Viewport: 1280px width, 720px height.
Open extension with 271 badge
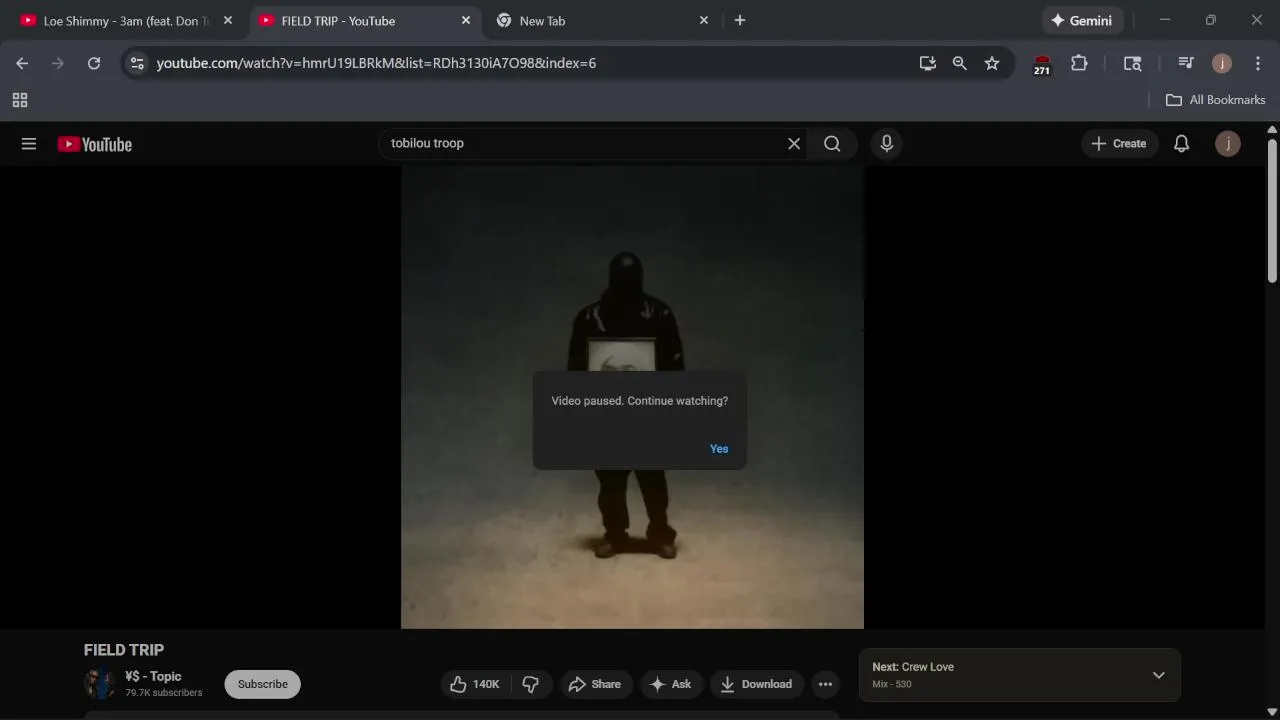click(x=1042, y=64)
